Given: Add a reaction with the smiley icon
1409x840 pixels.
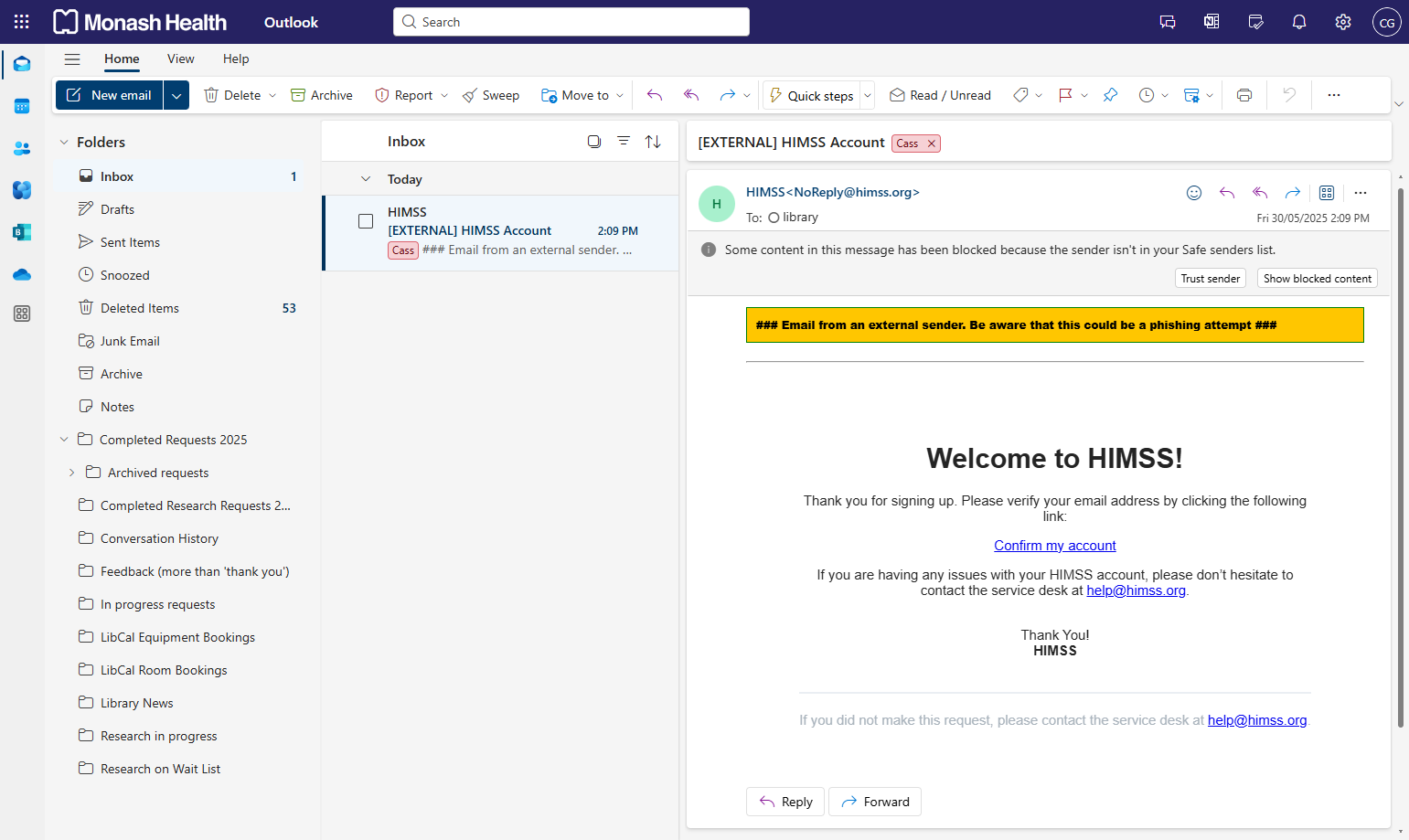Looking at the screenshot, I should click(1194, 193).
